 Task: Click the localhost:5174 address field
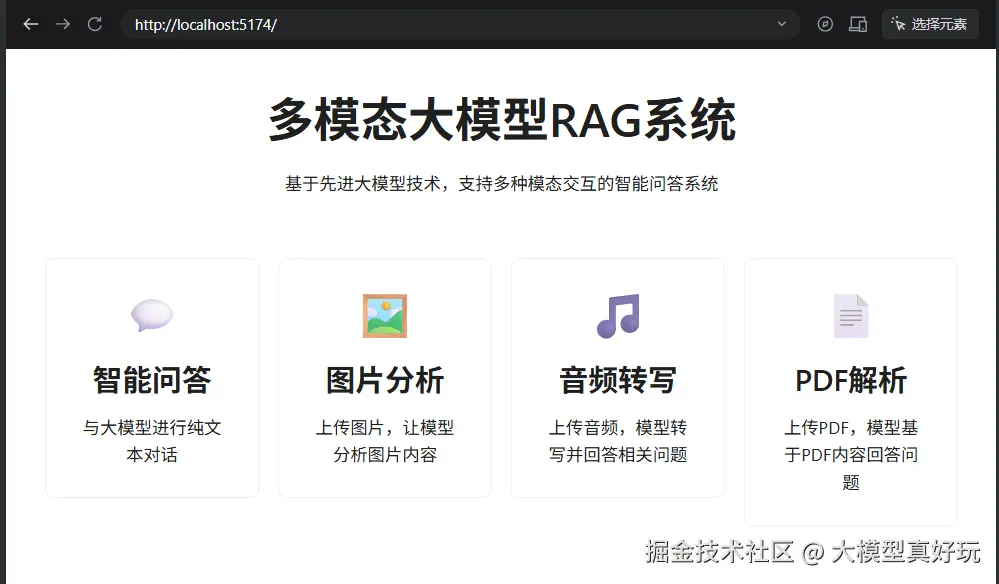[460, 24]
